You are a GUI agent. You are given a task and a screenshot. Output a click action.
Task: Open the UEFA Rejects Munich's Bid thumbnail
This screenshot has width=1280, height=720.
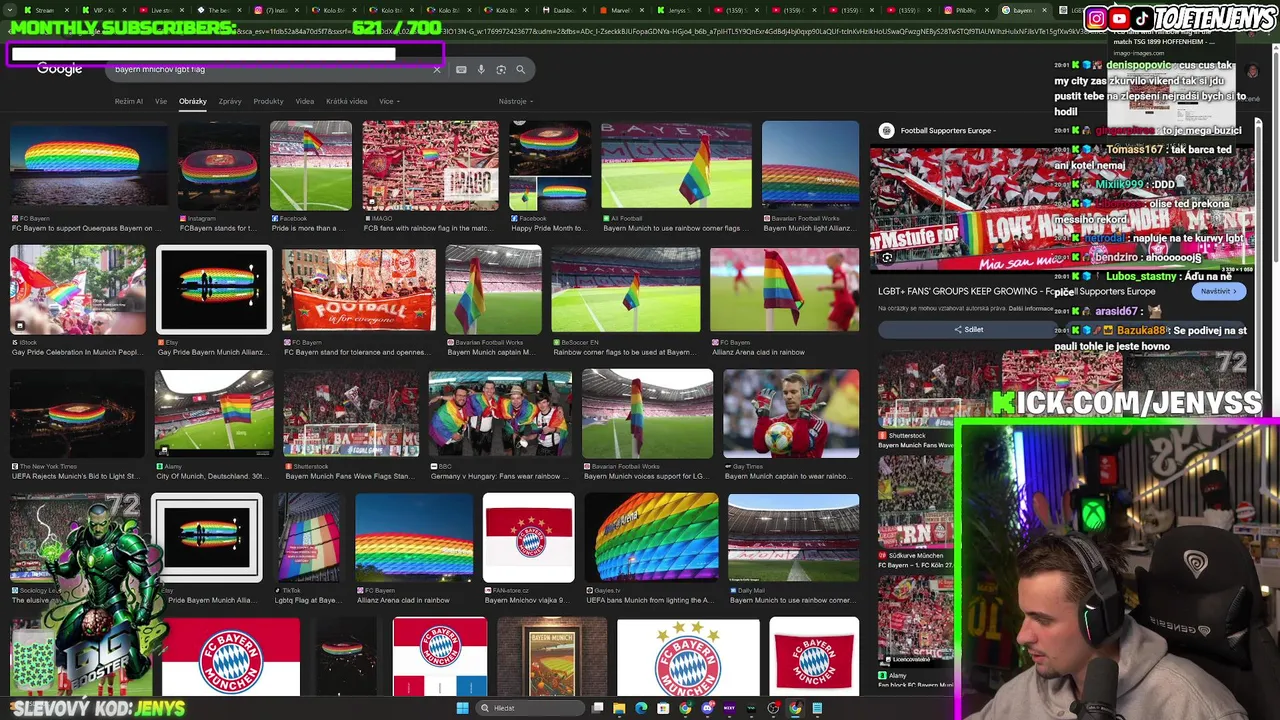(77, 413)
